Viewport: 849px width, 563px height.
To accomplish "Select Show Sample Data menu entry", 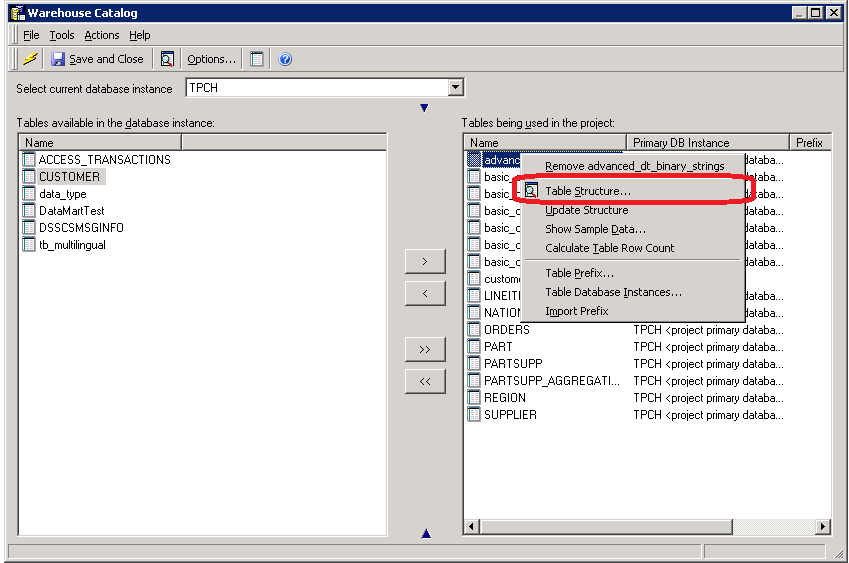I will (595, 229).
